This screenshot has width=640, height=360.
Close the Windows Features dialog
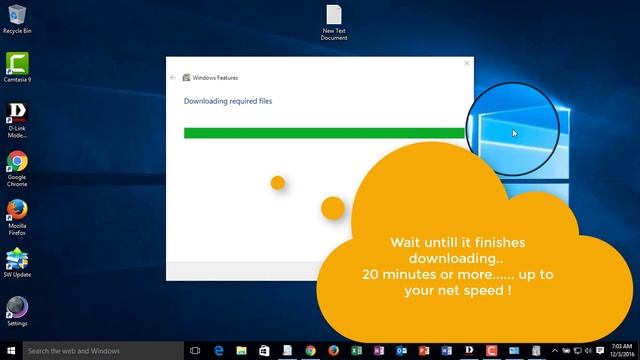pyautogui.click(x=467, y=63)
